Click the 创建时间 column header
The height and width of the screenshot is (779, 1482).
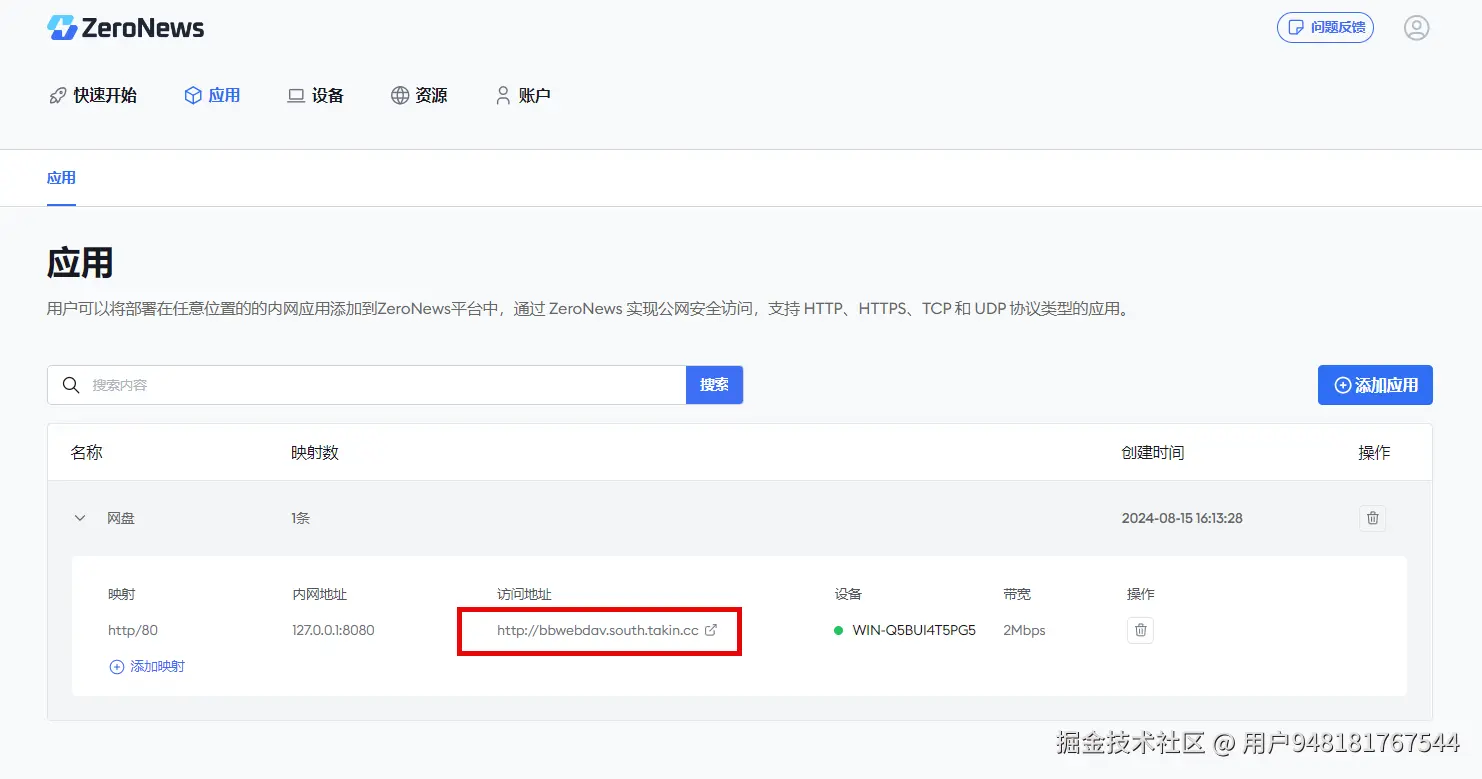pos(1153,453)
